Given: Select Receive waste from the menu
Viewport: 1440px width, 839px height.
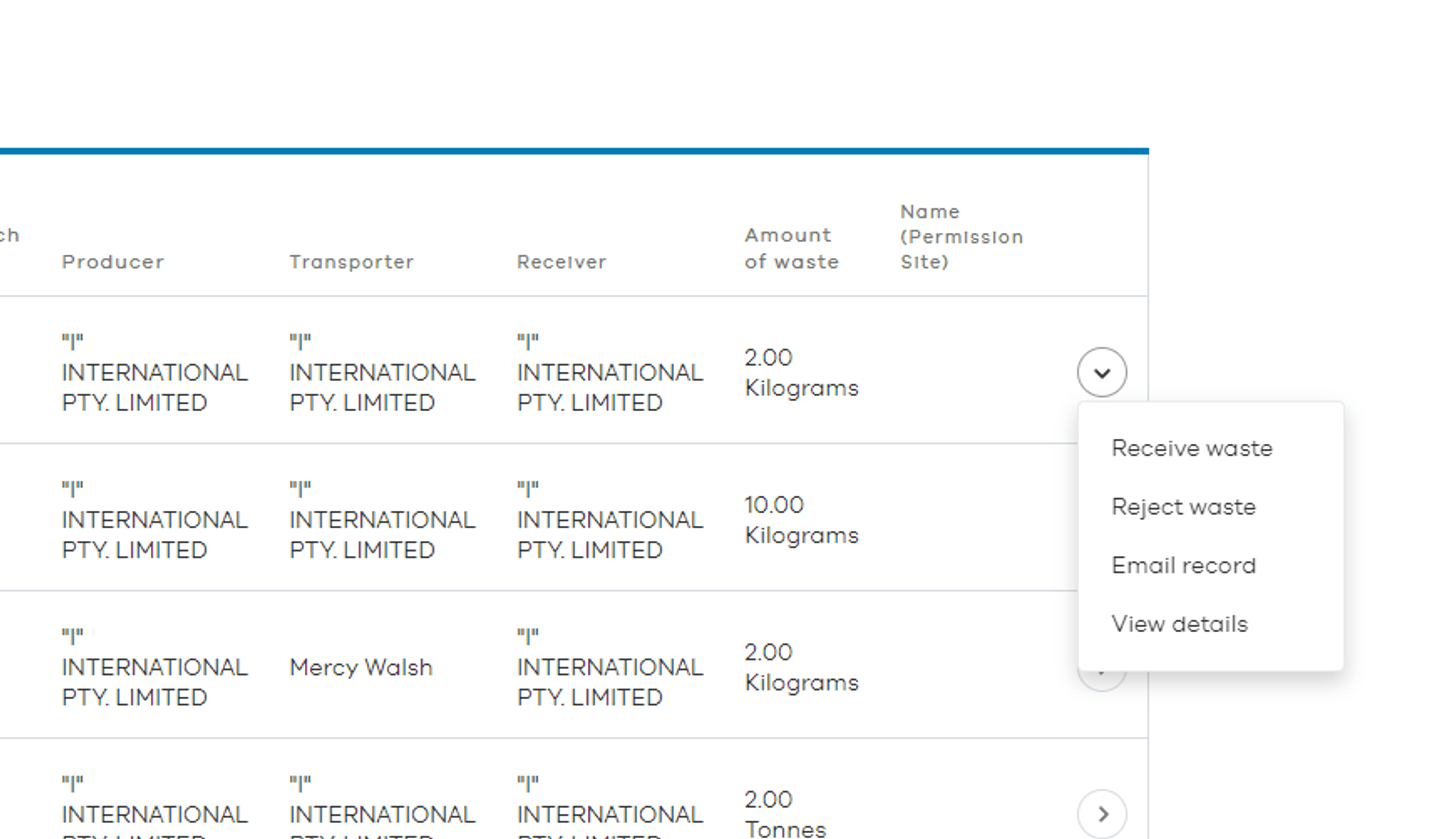Looking at the screenshot, I should point(1191,448).
